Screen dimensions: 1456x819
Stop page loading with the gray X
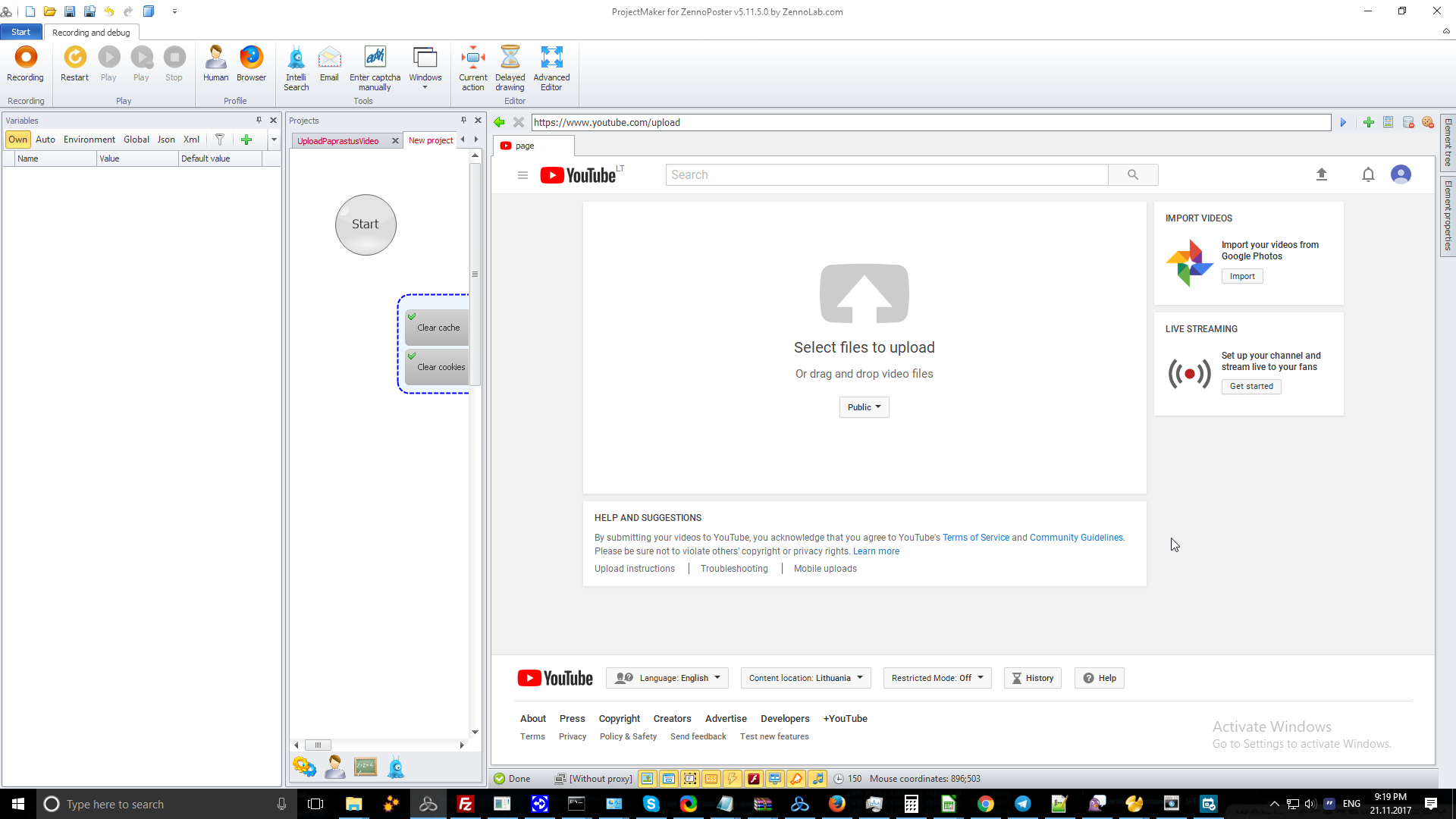click(x=519, y=122)
